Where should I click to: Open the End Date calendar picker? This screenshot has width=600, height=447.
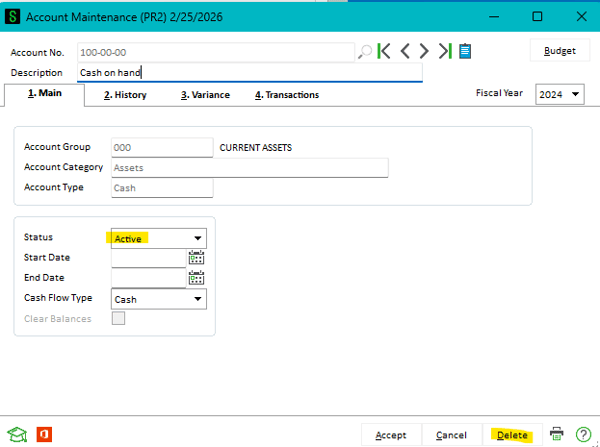click(x=196, y=278)
